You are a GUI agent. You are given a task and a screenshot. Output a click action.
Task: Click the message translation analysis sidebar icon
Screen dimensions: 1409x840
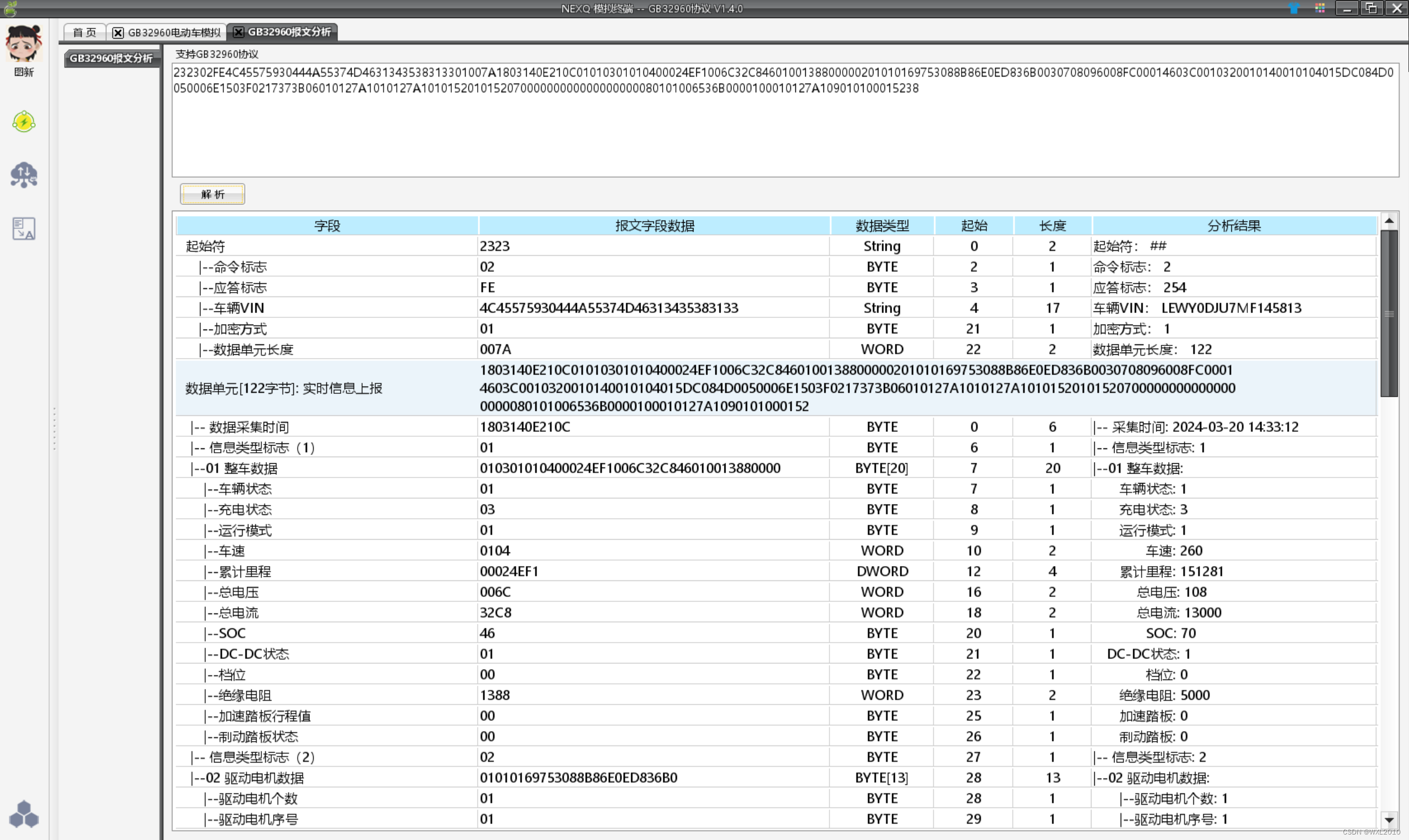click(x=24, y=229)
